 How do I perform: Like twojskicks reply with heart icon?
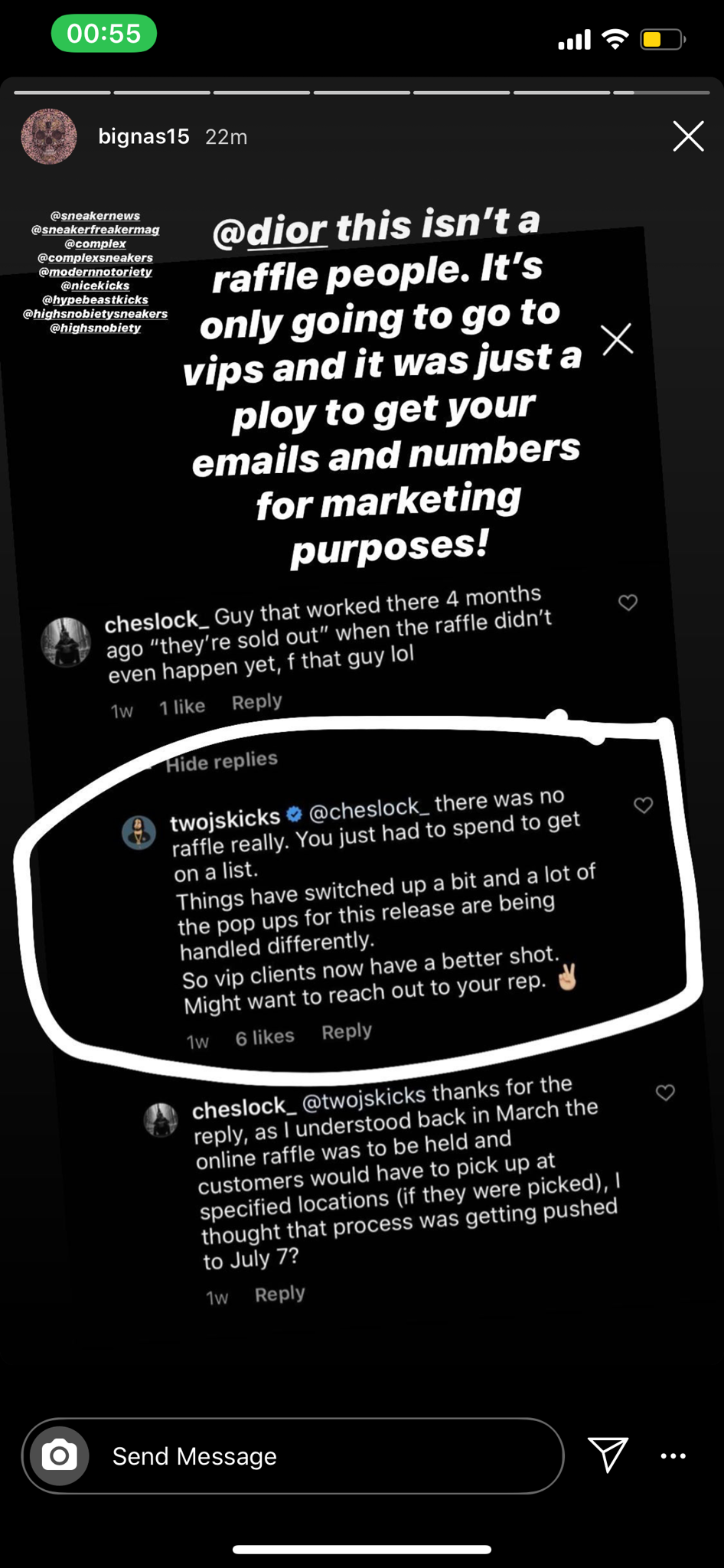644,805
